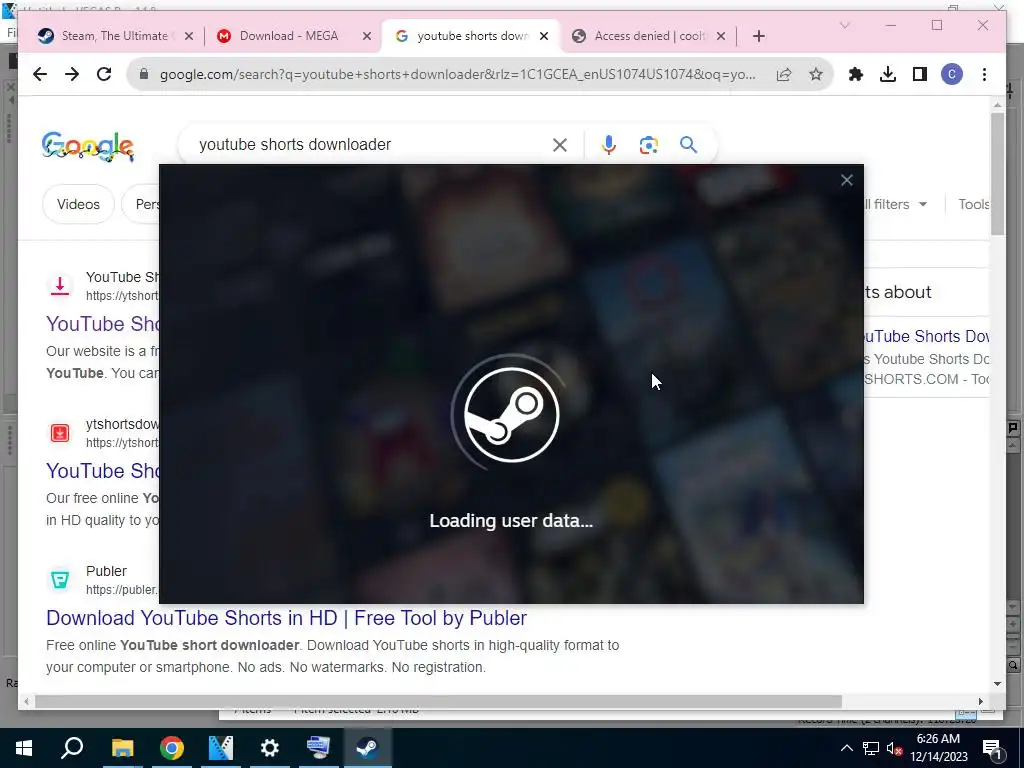Click the Chrome vertical scrollbar thumb
The width and height of the screenshot is (1024, 768).
coord(997,173)
